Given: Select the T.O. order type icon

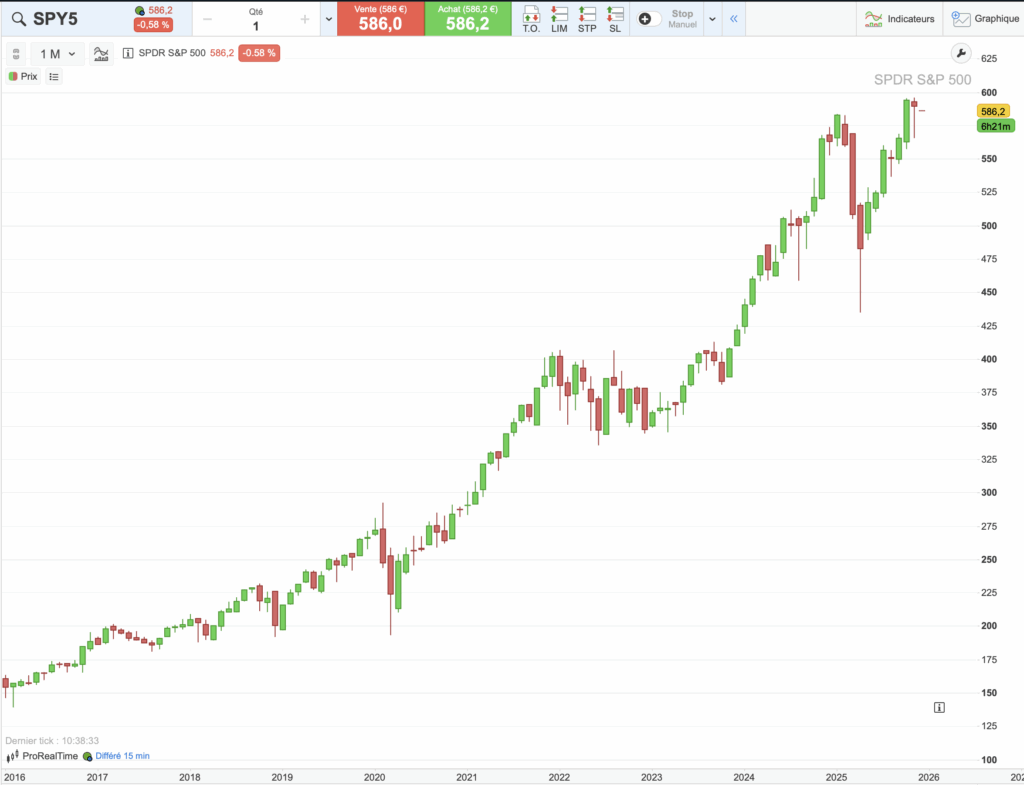Looking at the screenshot, I should 532,18.
